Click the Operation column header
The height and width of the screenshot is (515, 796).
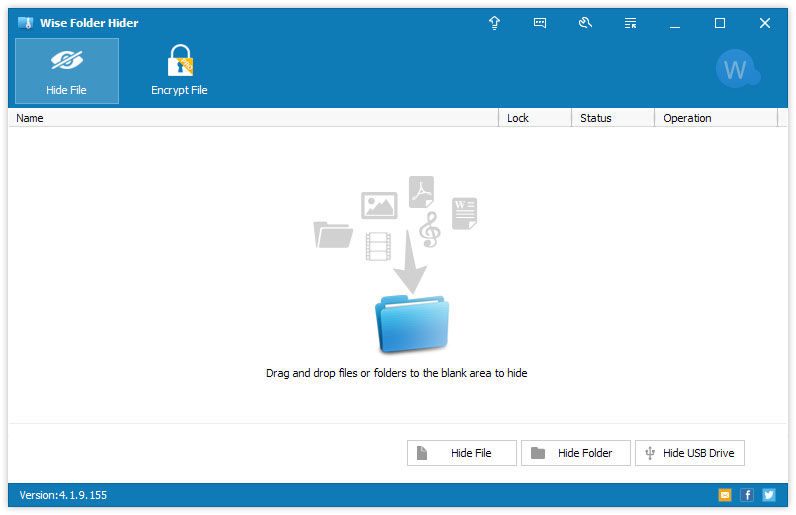716,118
